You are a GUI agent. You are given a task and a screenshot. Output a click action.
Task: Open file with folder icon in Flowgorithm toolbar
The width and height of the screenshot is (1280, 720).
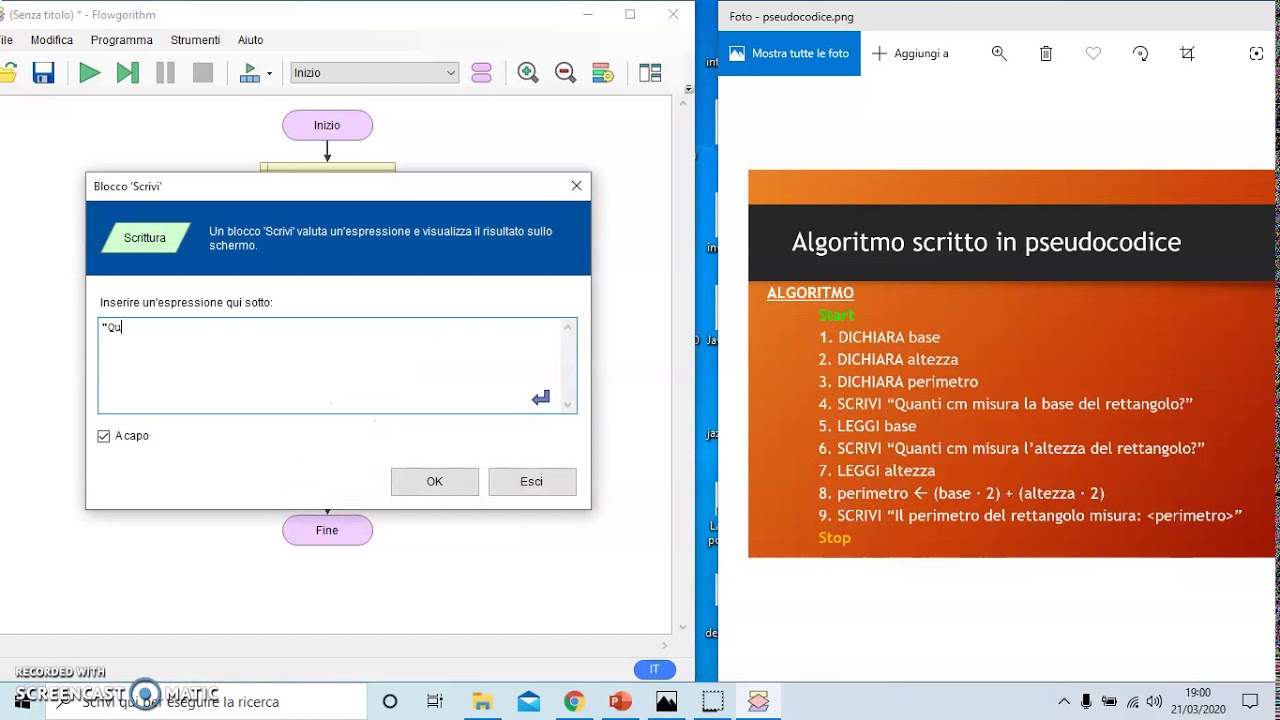point(8,73)
